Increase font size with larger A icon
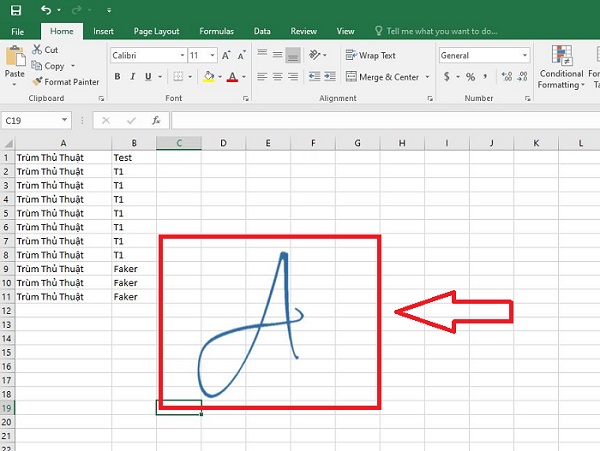Image resolution: width=600 pixels, height=451 pixels. [x=224, y=55]
